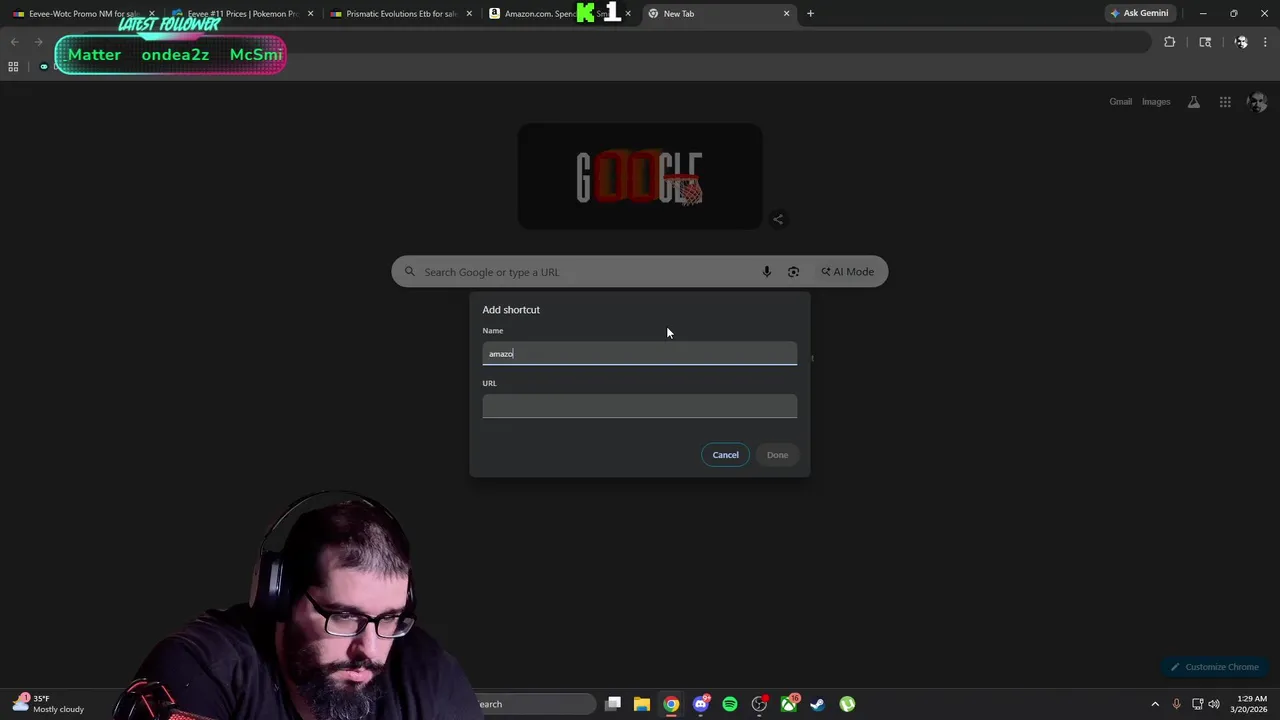This screenshot has width=1280, height=720.
Task: Close the Prismatic Evolutions Etb tab
Action: 468,14
